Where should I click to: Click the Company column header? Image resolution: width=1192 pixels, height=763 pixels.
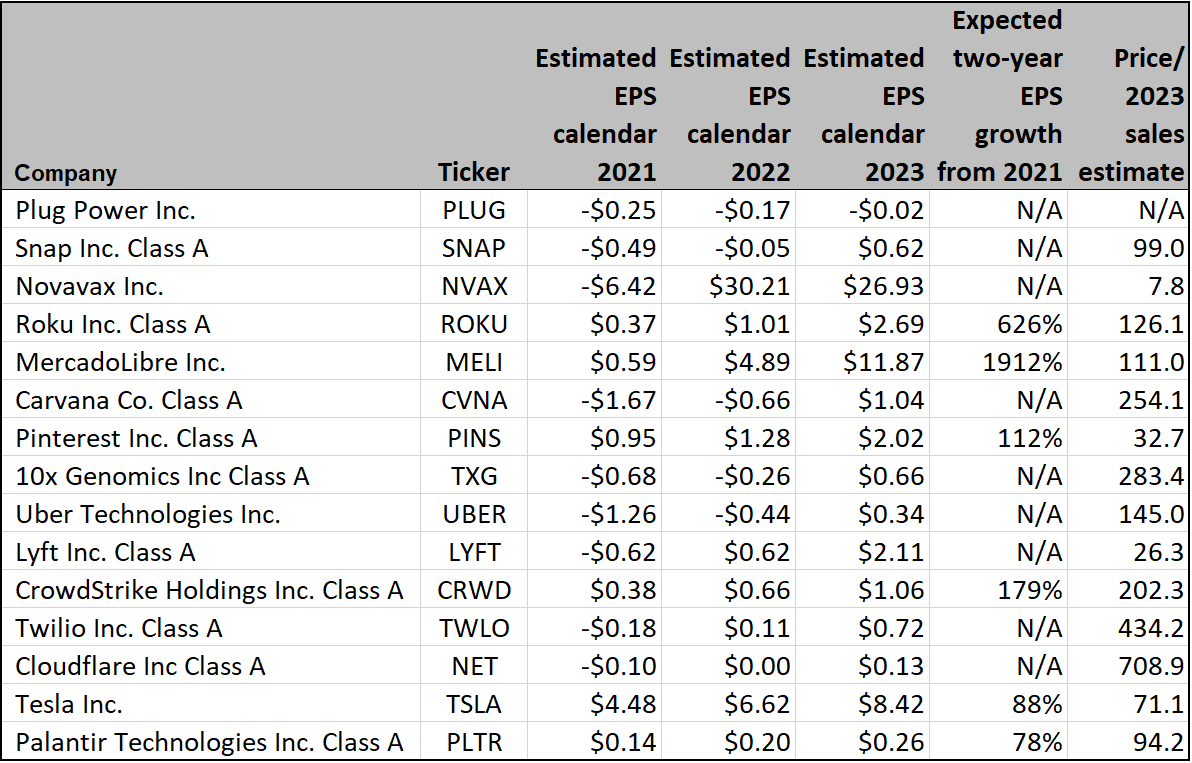(x=66, y=173)
